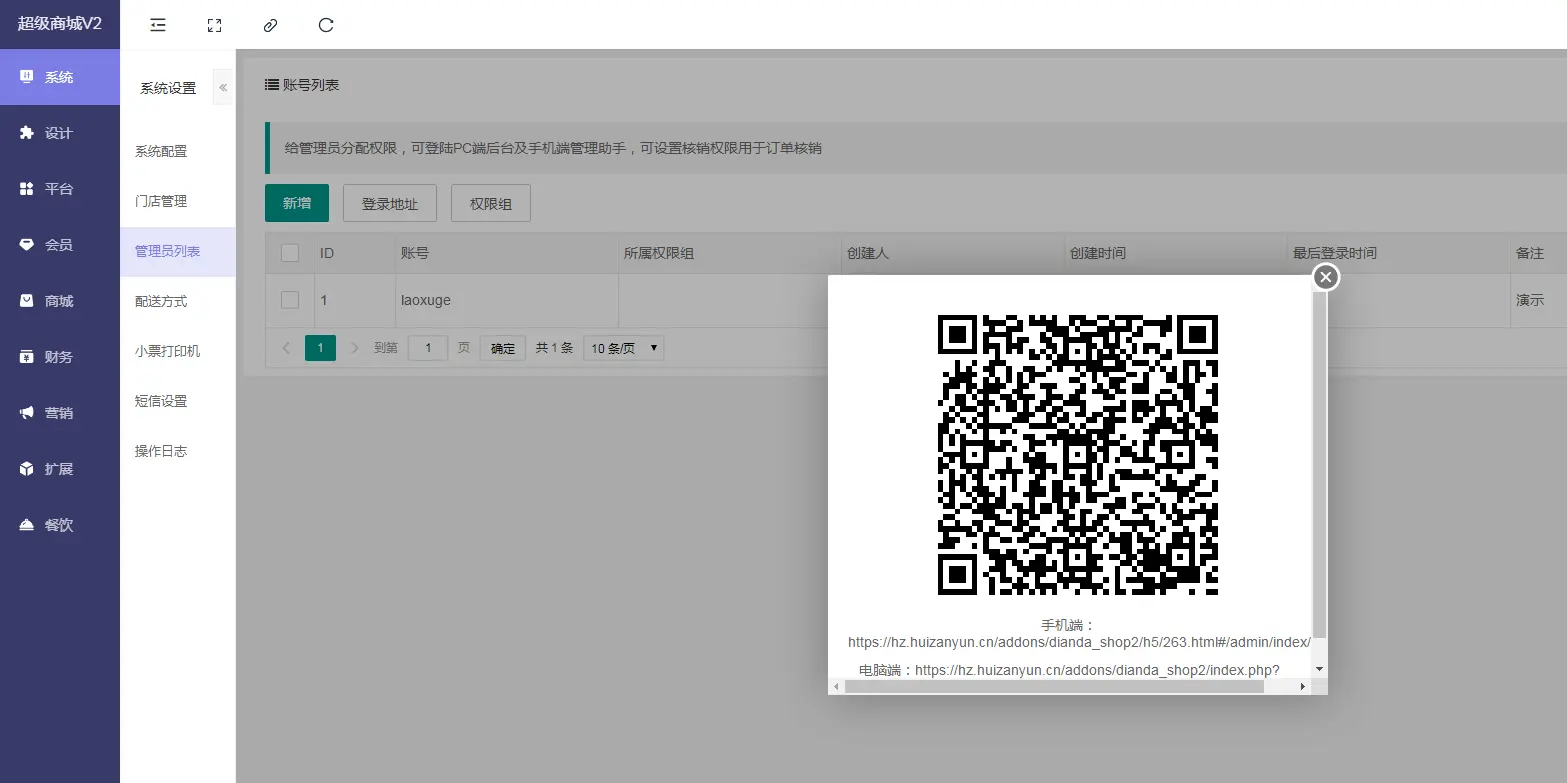Open the 餐饮 section
1567x783 pixels.
60,525
